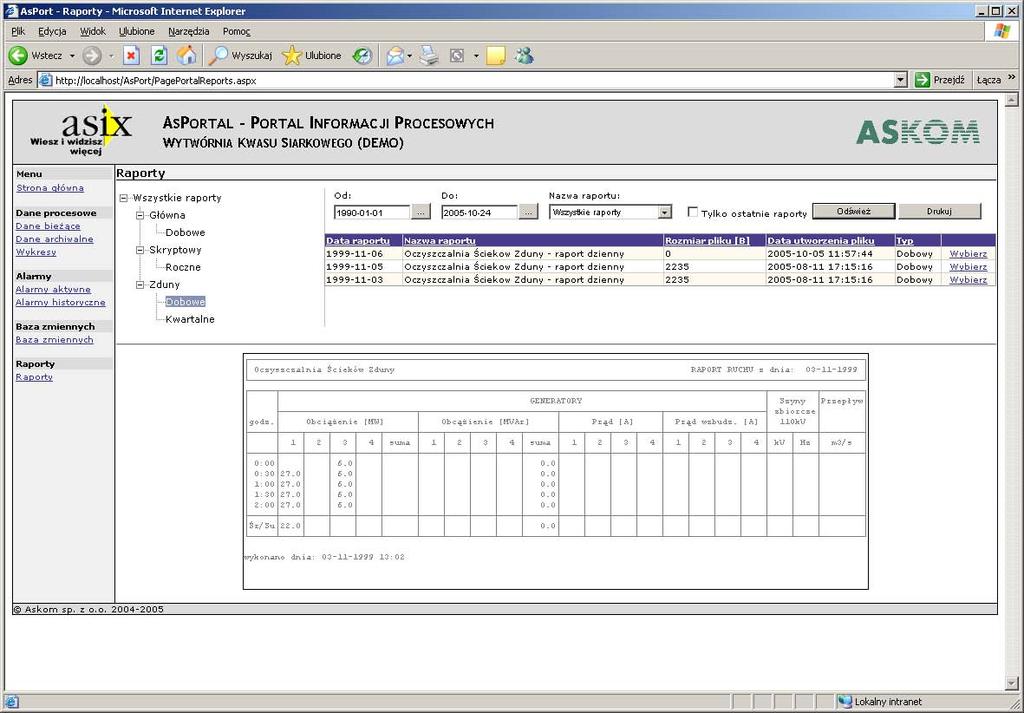Click the Edit page toolbar icon
Screen dimensions: 1024x713
coord(457,56)
